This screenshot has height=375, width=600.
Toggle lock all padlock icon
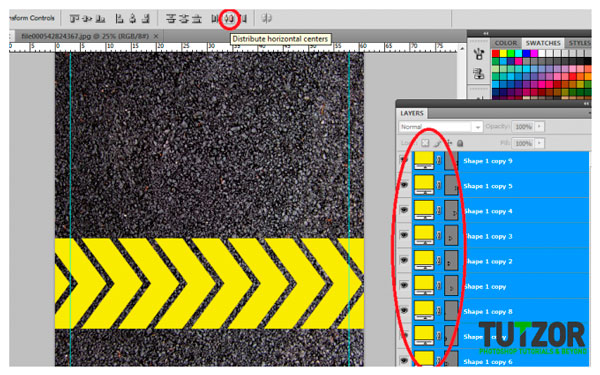pyautogui.click(x=460, y=143)
